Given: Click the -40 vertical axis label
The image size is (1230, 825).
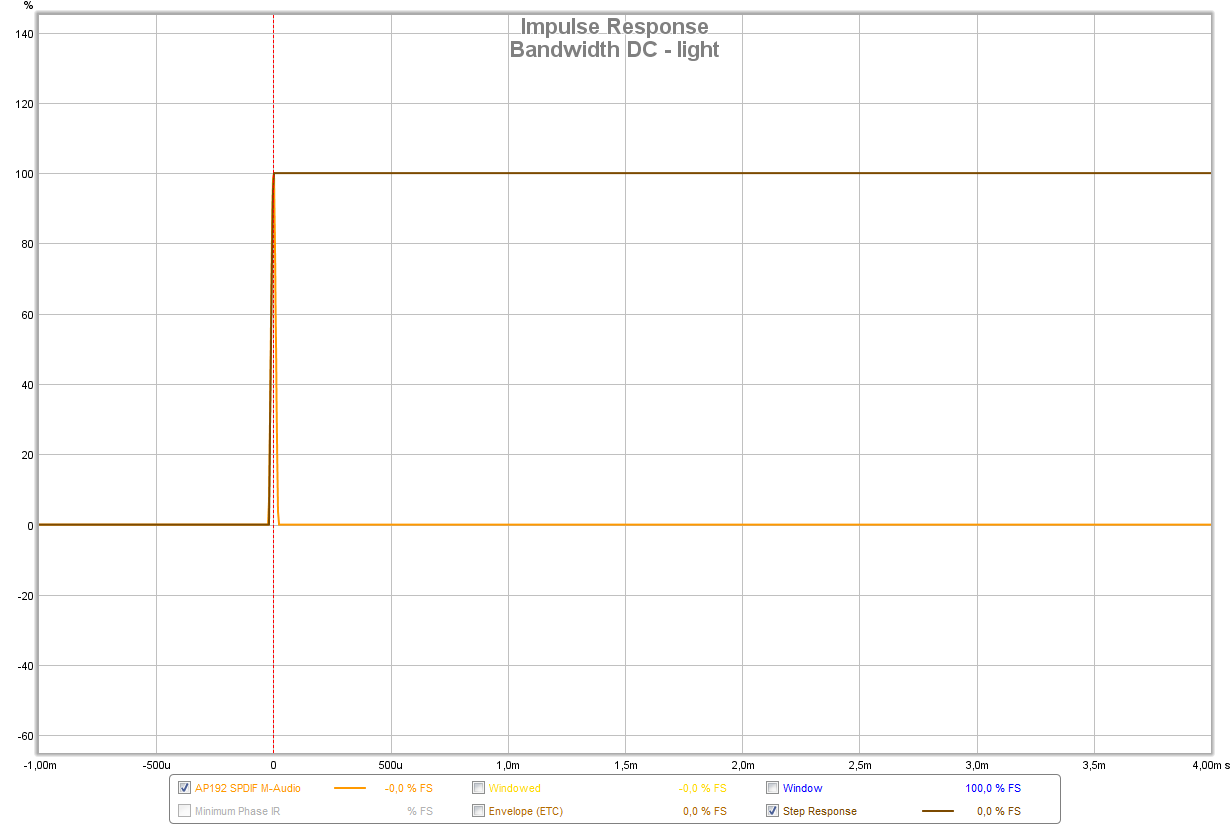Looking at the screenshot, I should [x=25, y=666].
